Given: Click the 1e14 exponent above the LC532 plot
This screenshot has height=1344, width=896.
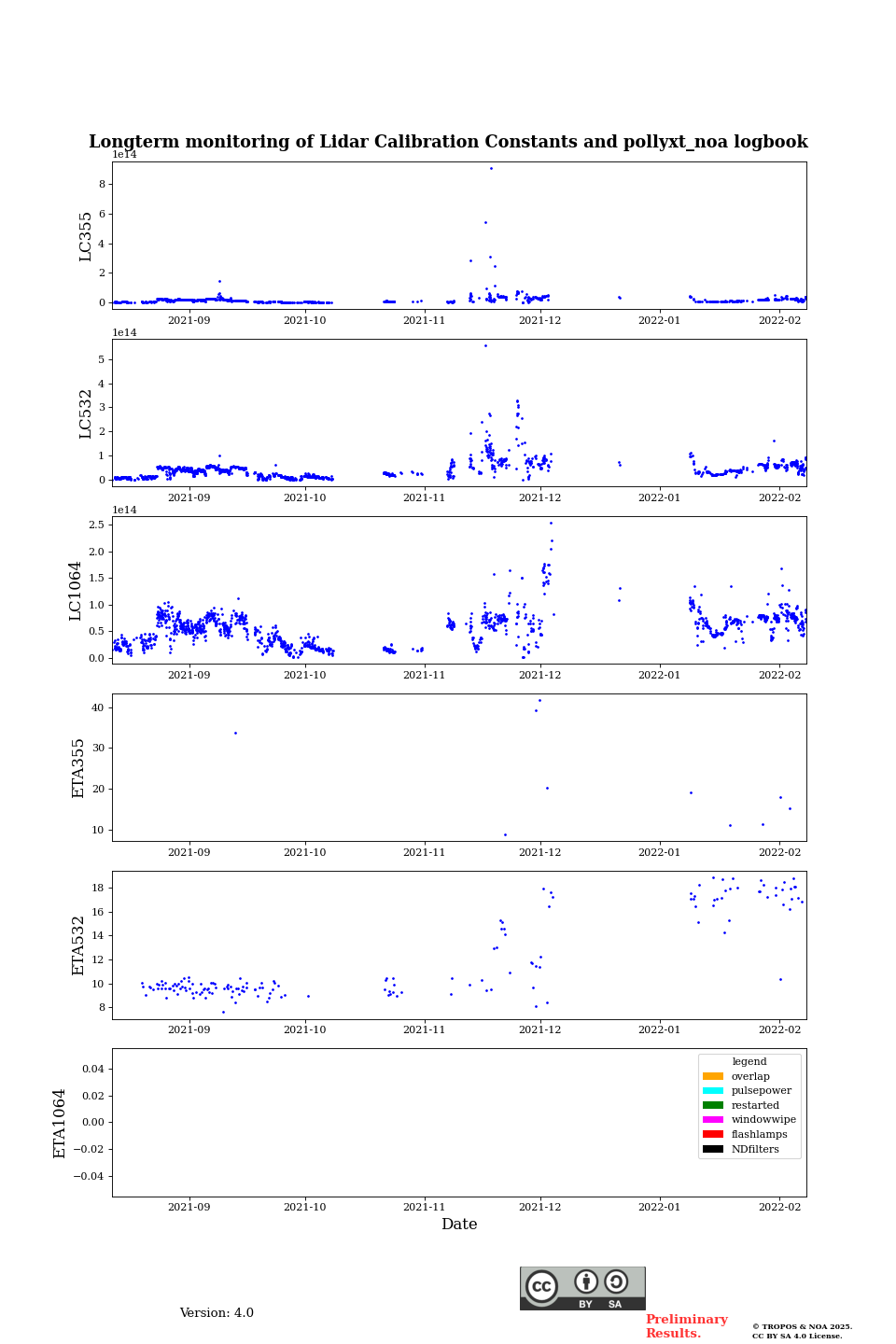Looking at the screenshot, I should 125,332.
